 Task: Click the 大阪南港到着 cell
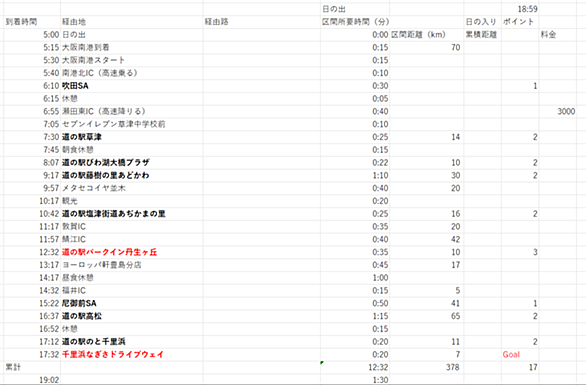[132, 47]
